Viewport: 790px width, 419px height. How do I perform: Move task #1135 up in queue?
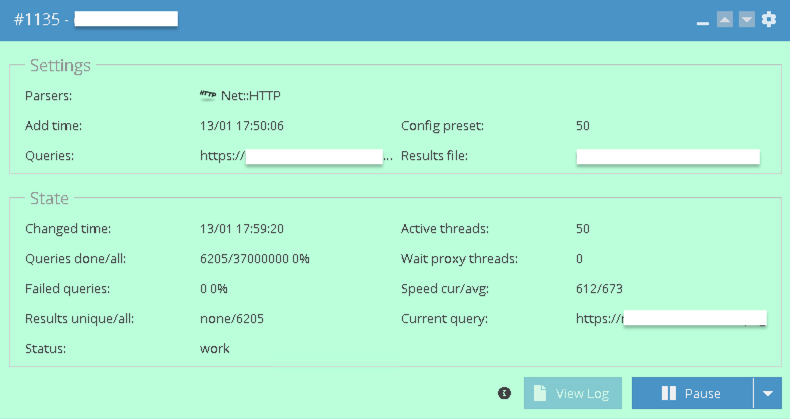[x=725, y=20]
